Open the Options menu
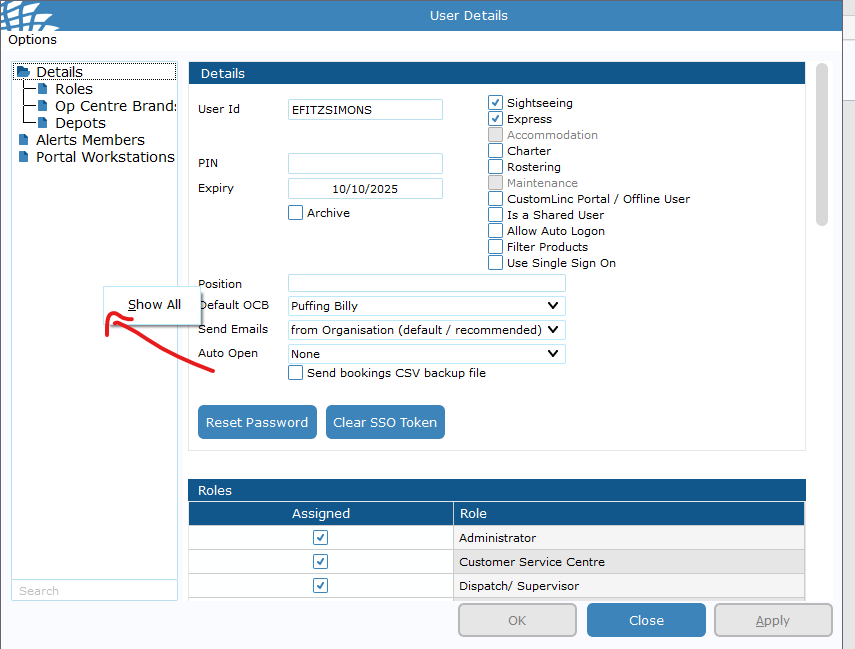The height and width of the screenshot is (649, 855). point(33,40)
